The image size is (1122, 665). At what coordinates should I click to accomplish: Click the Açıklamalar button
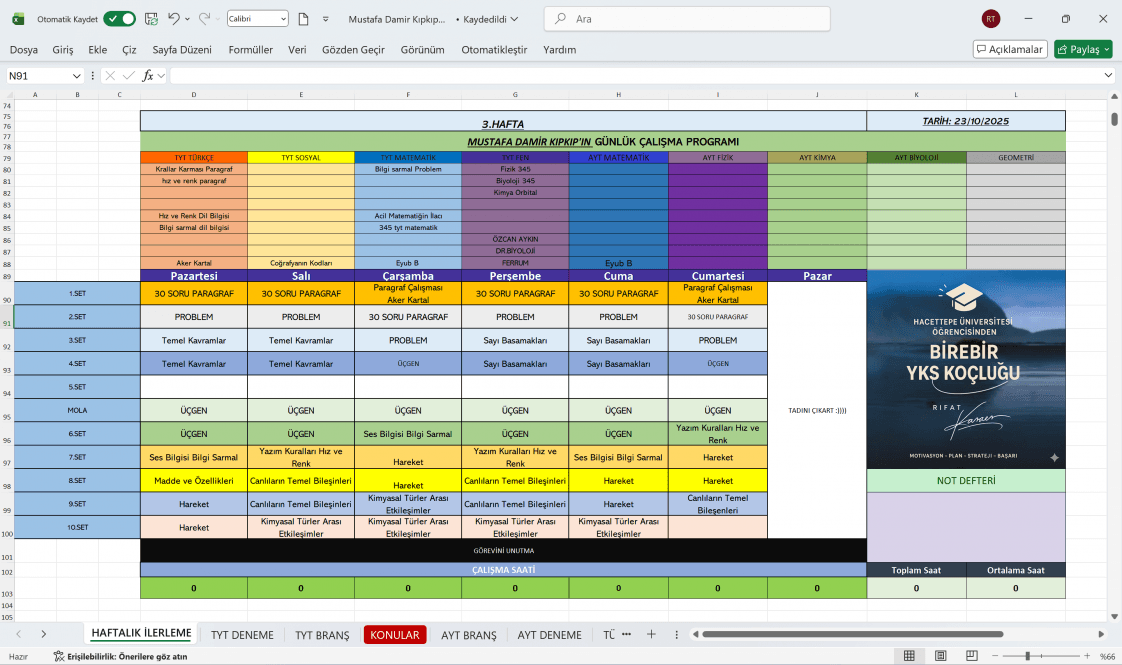click(x=1010, y=49)
